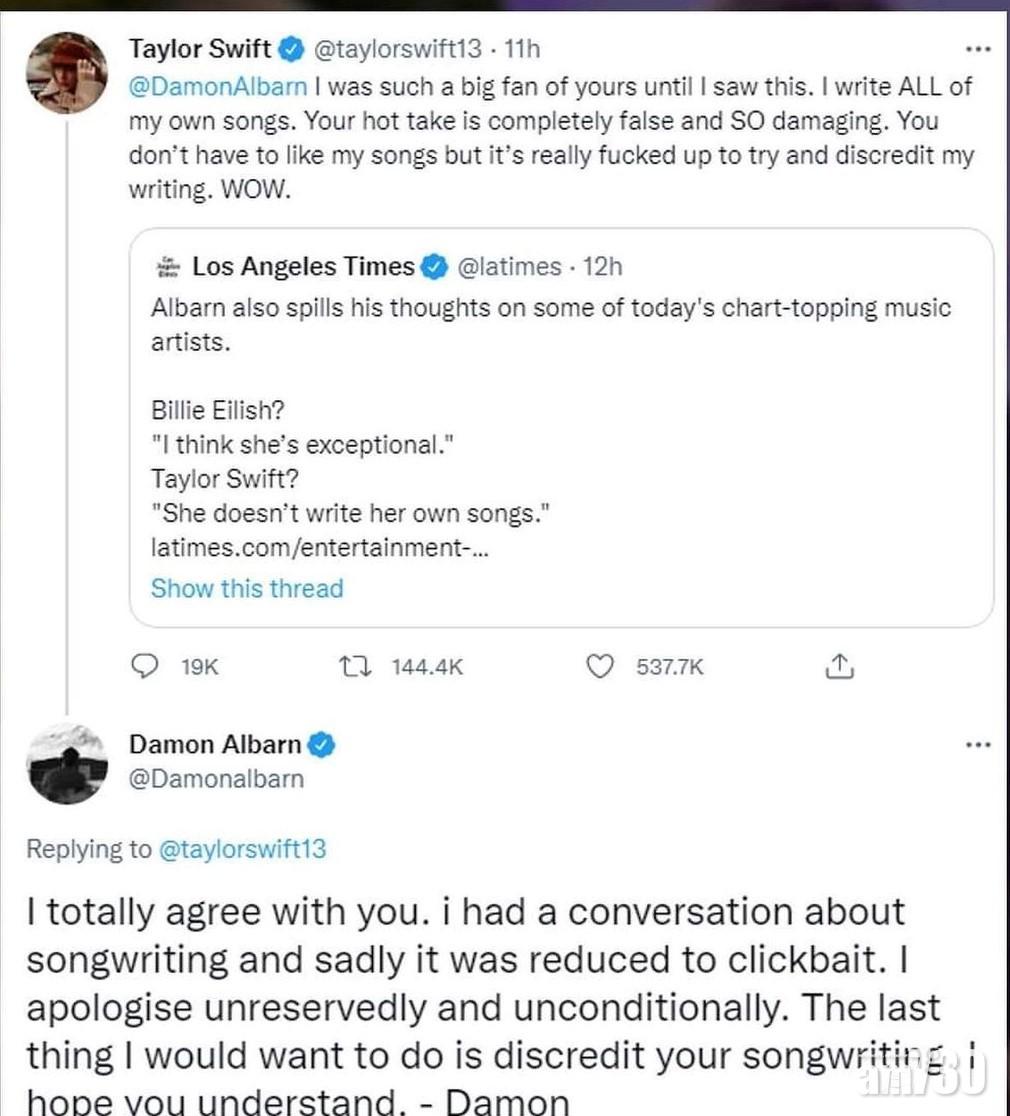This screenshot has width=1010, height=1116.
Task: Open the more options menu on Damon Albarn's tweet
Action: [x=977, y=745]
